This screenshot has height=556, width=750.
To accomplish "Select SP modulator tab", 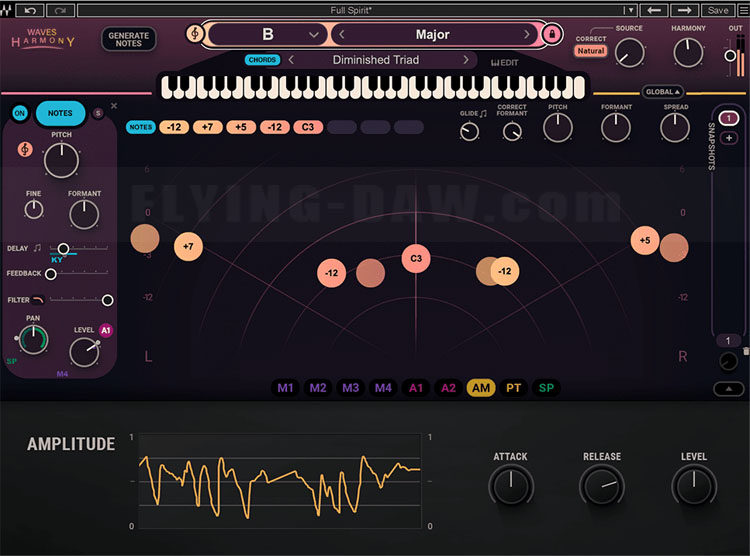I will [546, 388].
